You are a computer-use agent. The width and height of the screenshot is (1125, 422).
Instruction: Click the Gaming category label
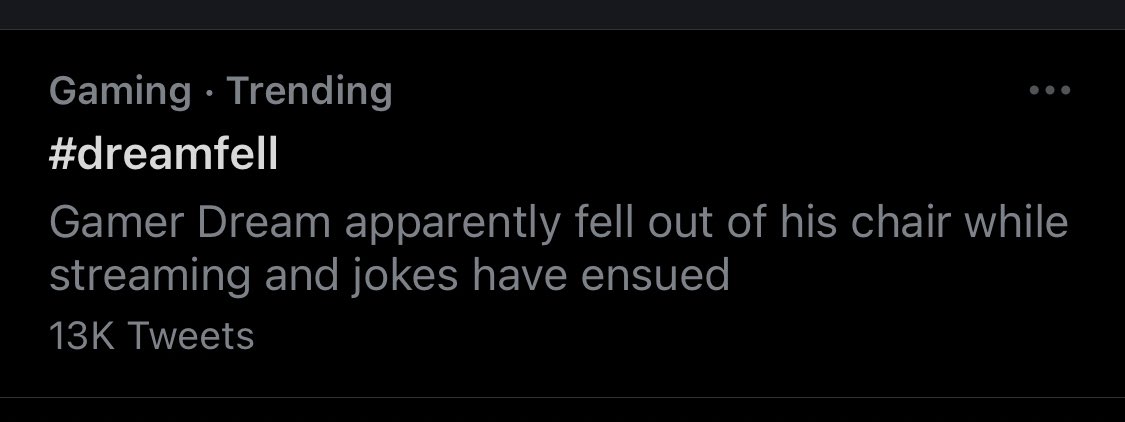coord(119,92)
